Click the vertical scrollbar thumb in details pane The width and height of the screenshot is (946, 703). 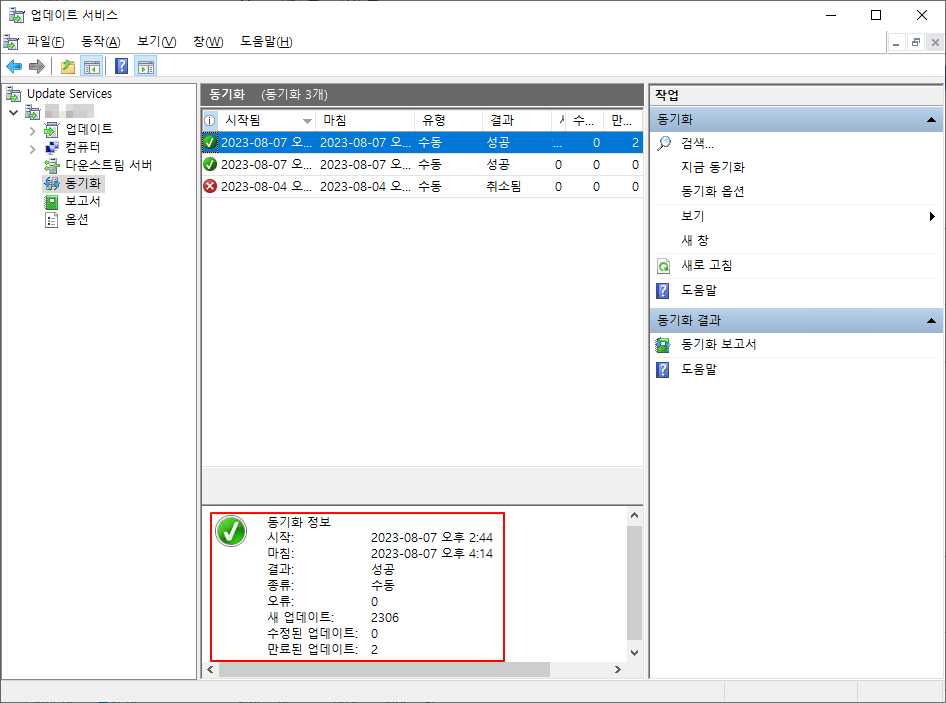(634, 582)
